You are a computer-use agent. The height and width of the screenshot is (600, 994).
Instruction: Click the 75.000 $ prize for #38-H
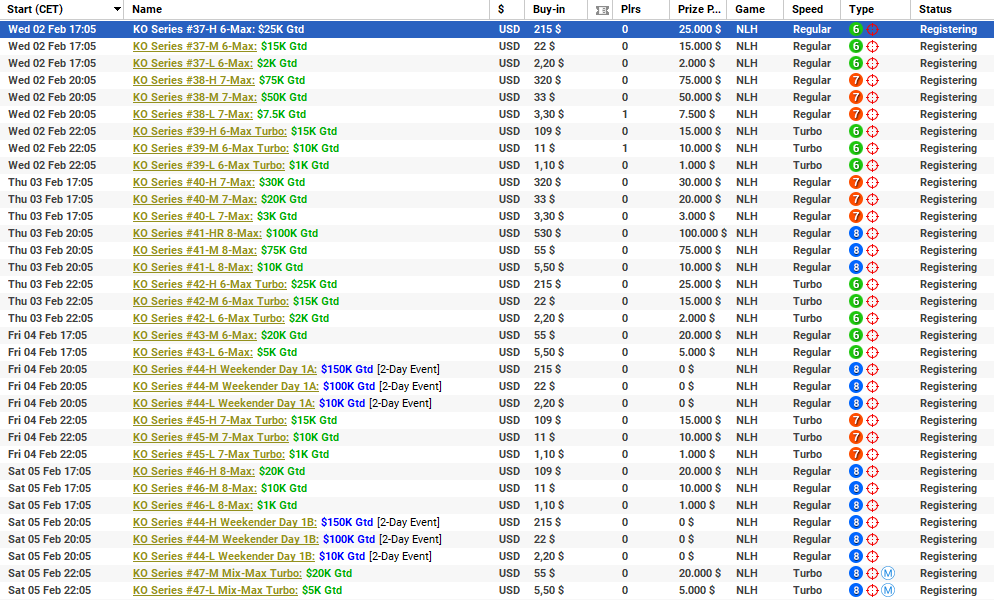pyautogui.click(x=700, y=81)
